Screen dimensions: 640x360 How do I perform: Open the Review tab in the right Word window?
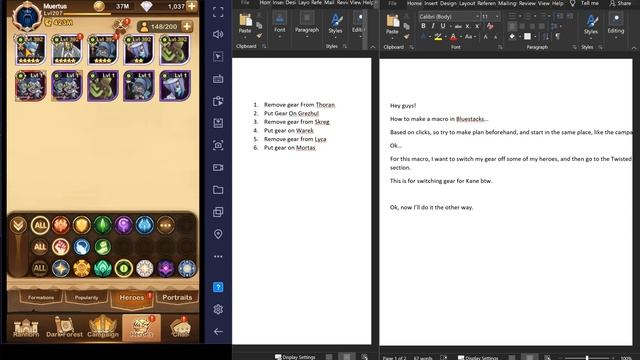pos(527,3)
